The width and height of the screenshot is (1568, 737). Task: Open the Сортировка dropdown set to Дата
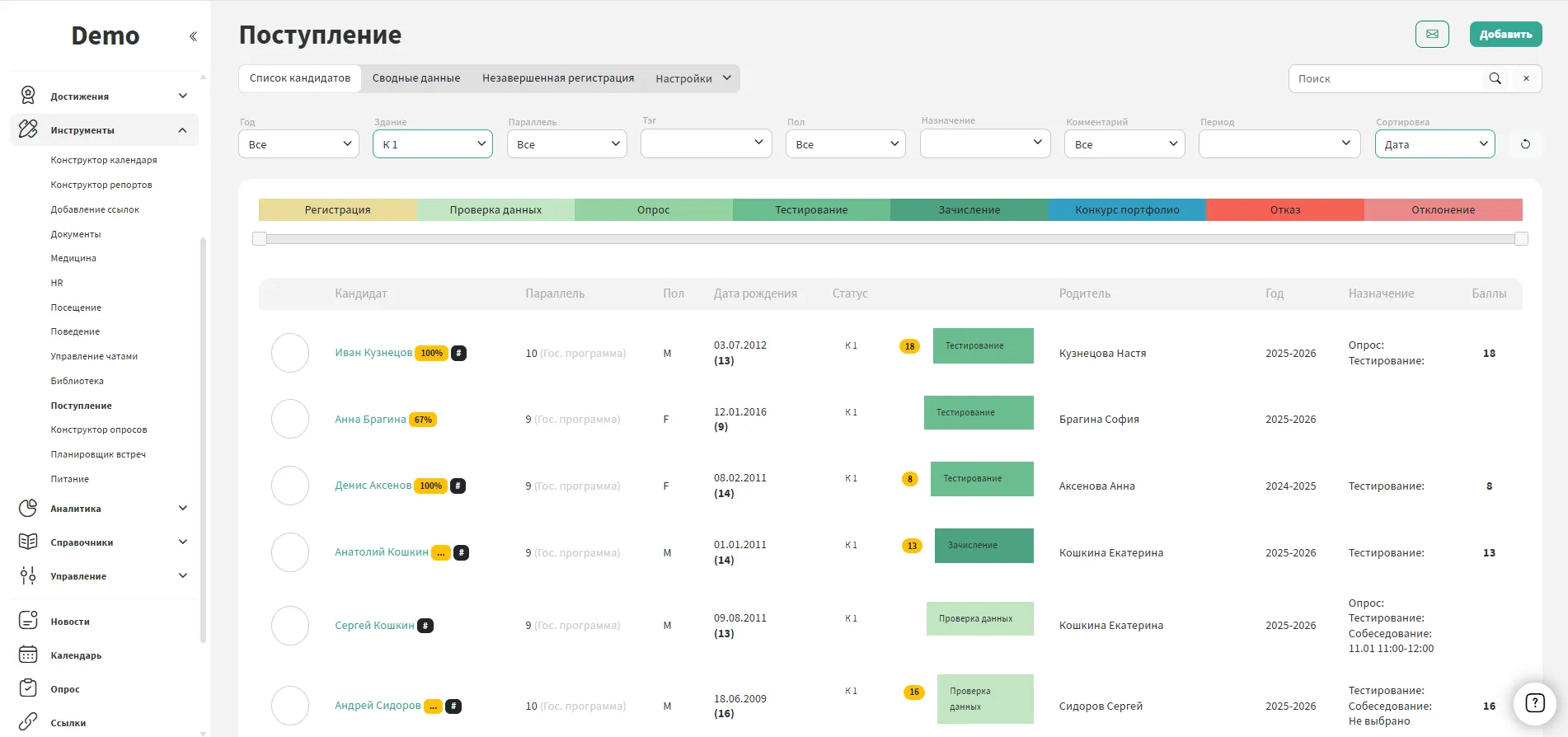(1434, 144)
